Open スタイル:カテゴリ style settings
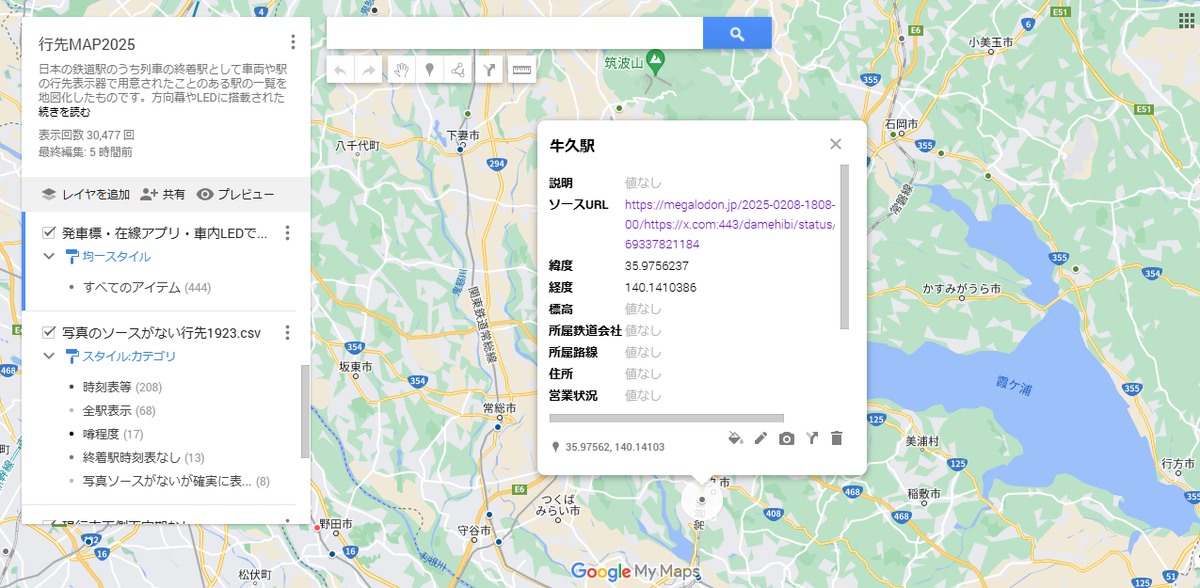Viewport: 1200px width, 588px height. 129,357
